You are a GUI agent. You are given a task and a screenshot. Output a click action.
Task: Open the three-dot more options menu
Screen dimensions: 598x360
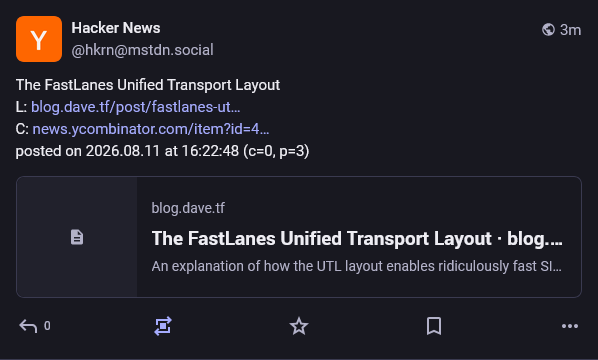click(570, 326)
